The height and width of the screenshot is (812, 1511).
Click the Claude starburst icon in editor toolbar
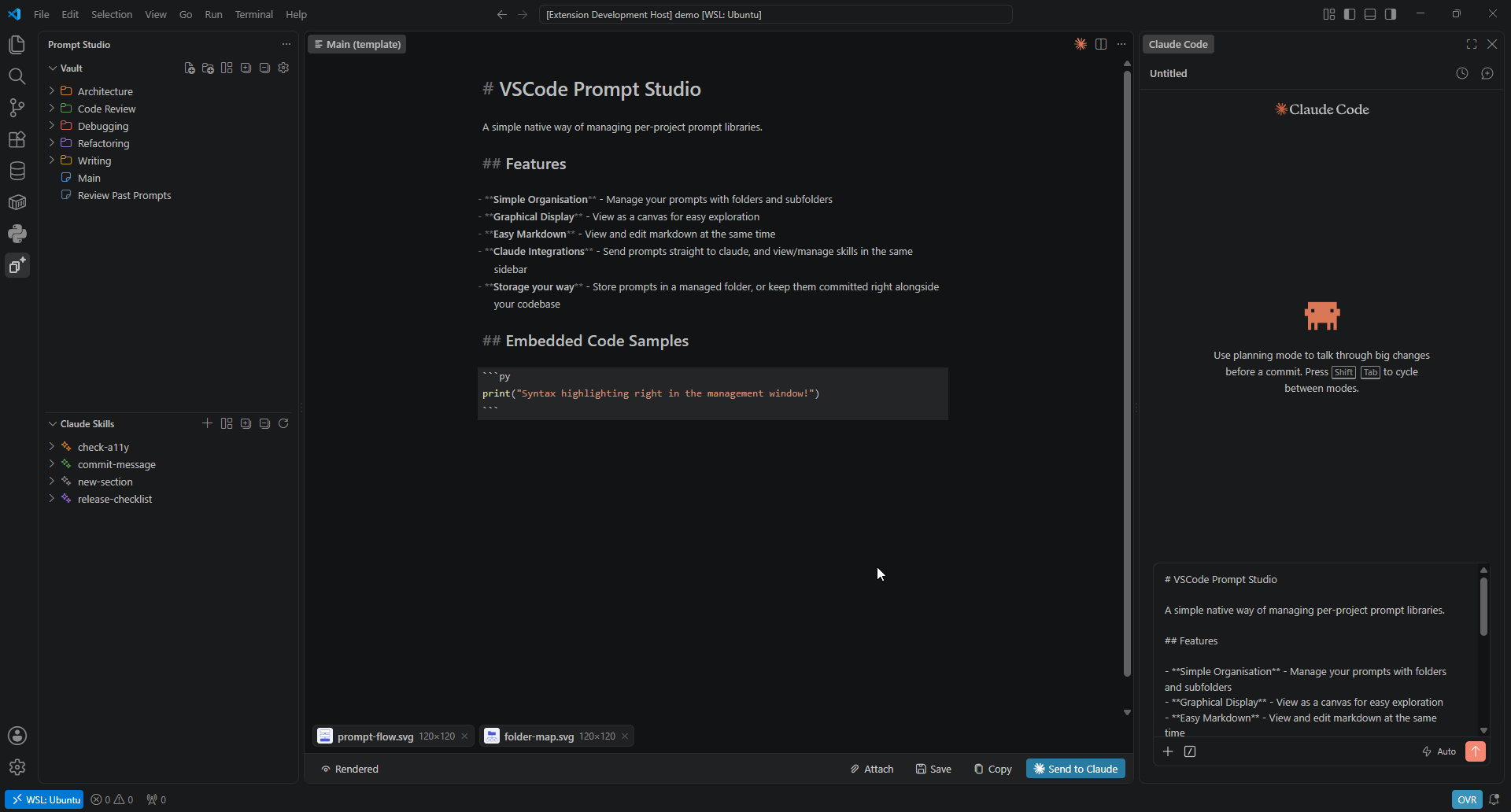(x=1081, y=44)
